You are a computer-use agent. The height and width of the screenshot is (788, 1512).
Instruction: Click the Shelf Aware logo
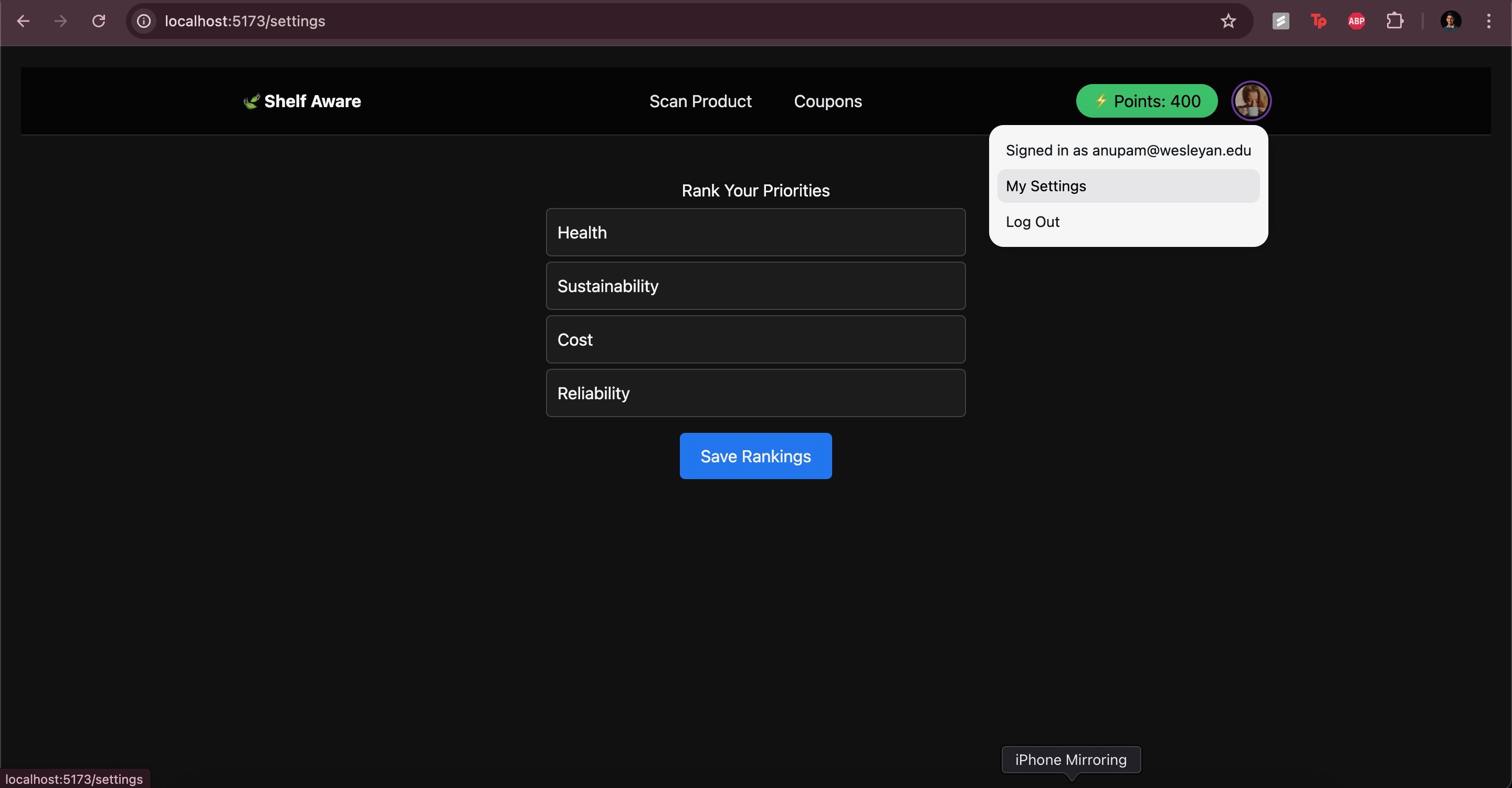pyautogui.click(x=302, y=101)
